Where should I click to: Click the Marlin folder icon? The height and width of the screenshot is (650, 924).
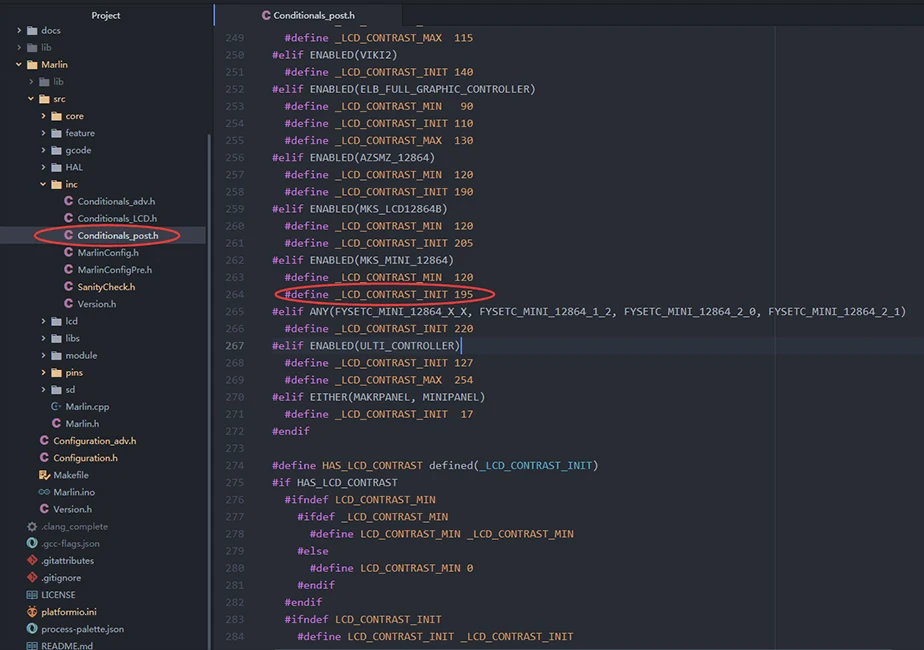pyautogui.click(x=32, y=64)
